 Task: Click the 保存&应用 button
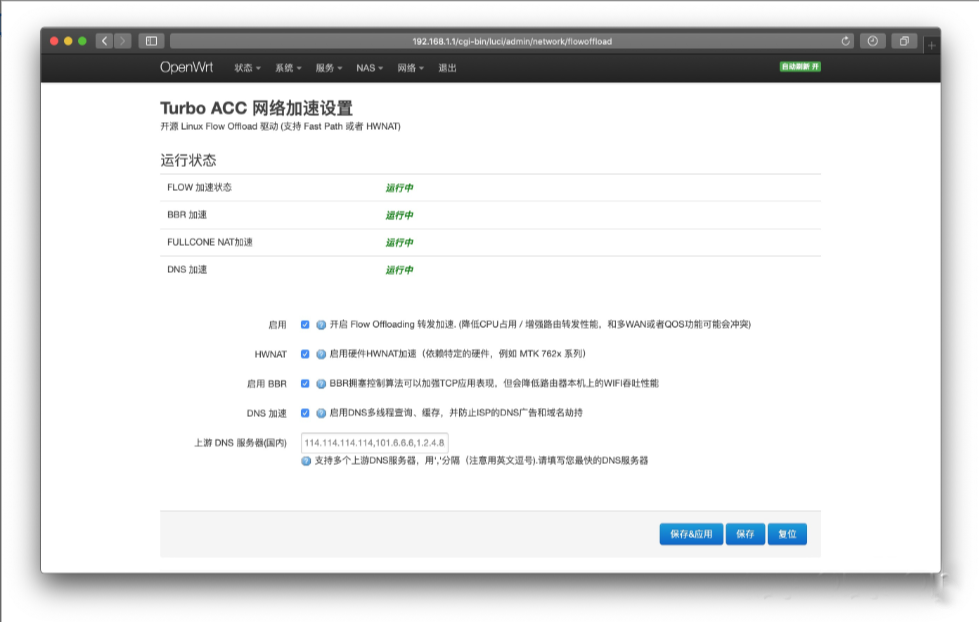pos(689,533)
